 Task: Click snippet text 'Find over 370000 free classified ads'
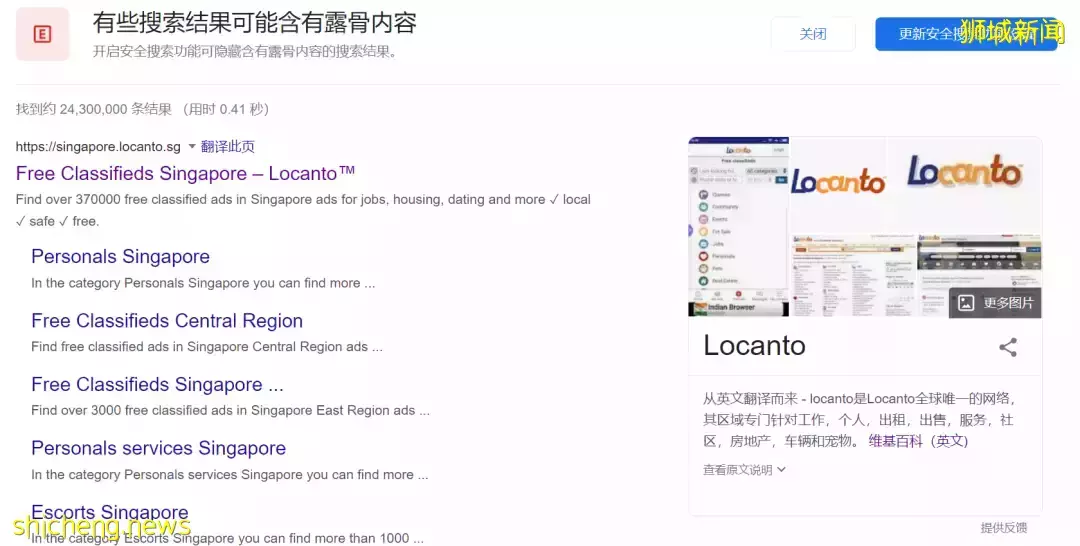pos(131,200)
